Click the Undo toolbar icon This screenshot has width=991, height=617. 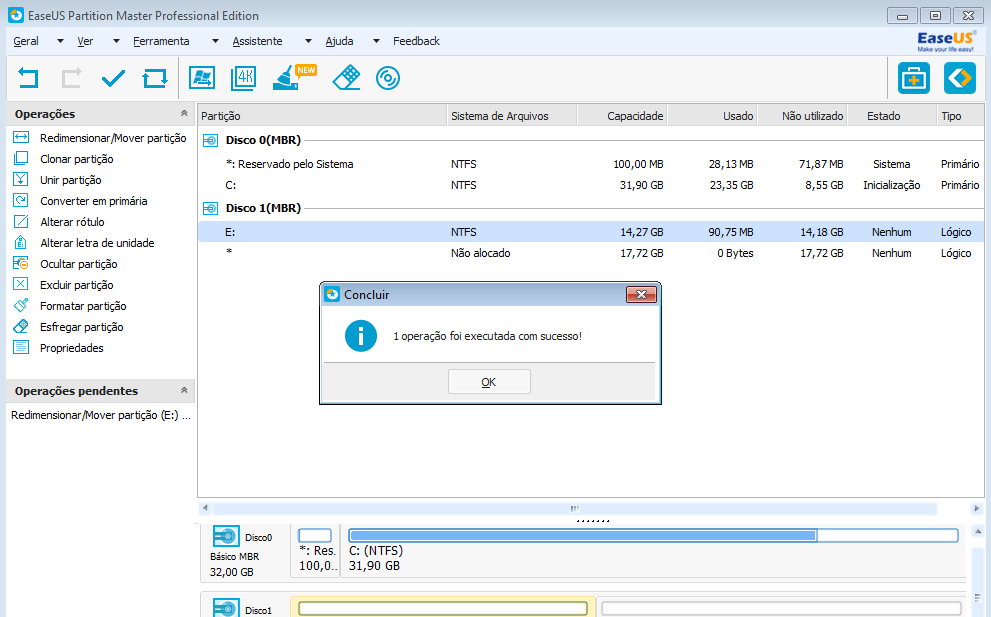point(28,78)
